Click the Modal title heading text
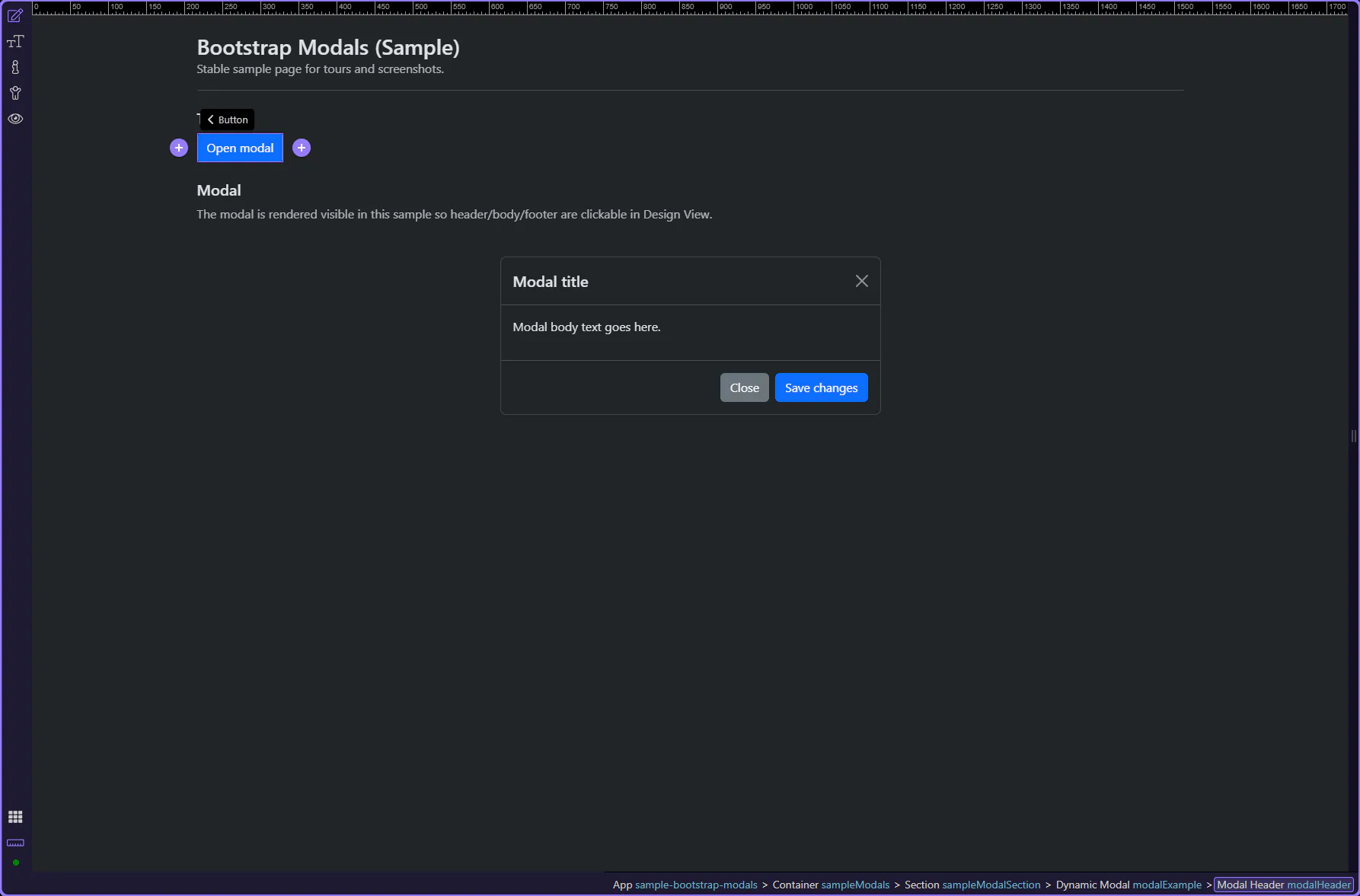1360x896 pixels. click(x=551, y=282)
